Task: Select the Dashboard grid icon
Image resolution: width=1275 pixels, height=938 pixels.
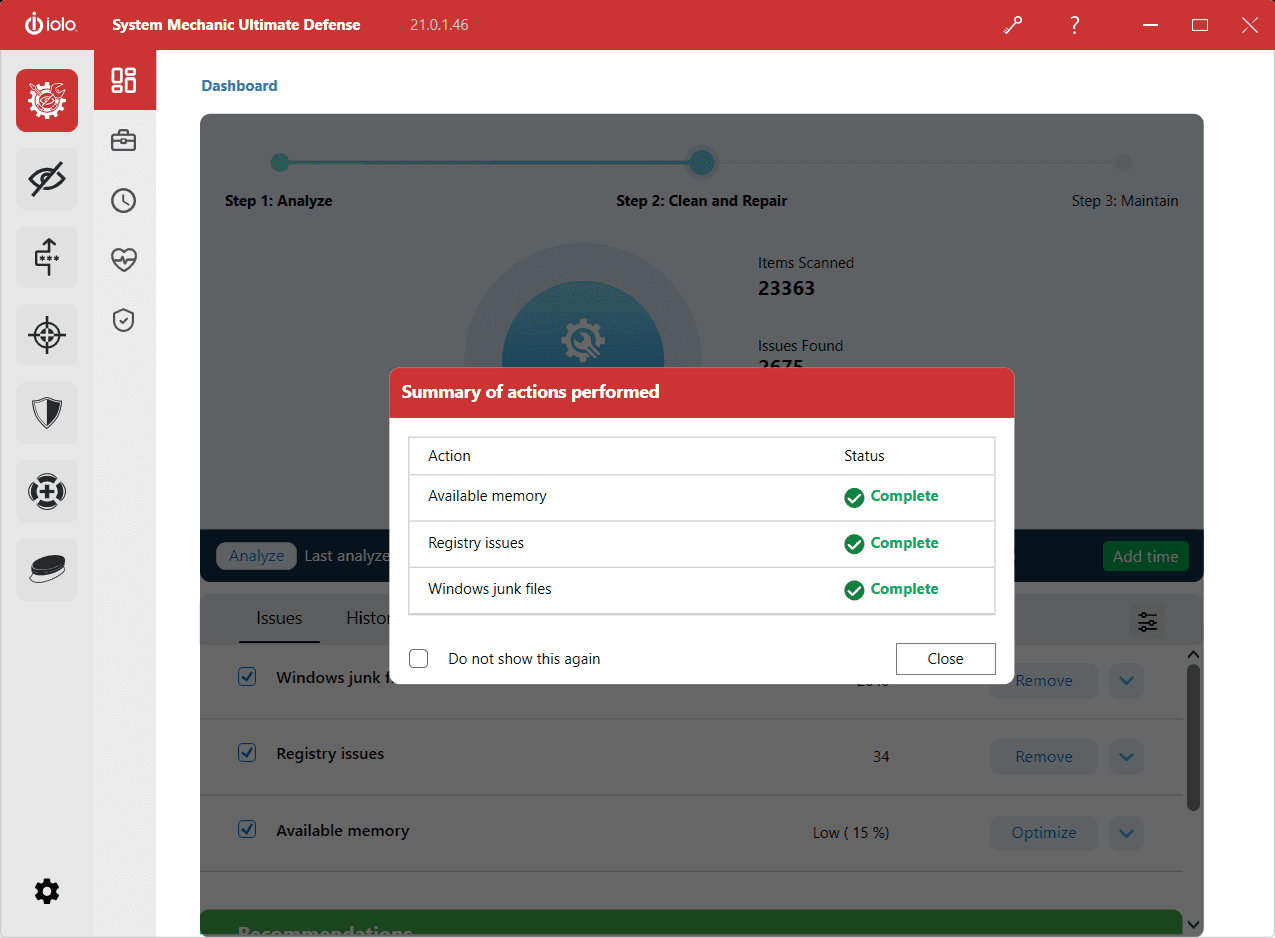Action: [124, 80]
